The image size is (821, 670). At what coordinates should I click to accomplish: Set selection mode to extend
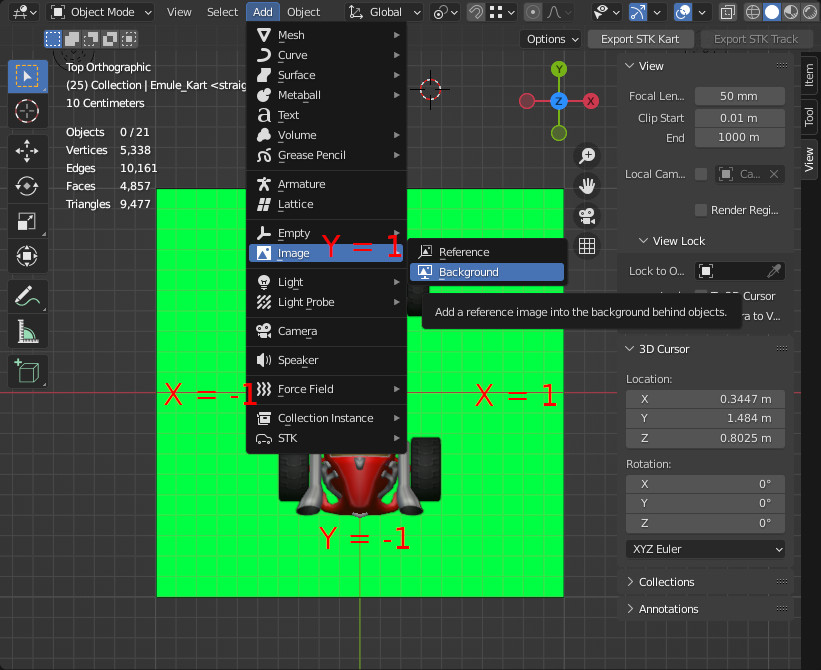[x=72, y=38]
